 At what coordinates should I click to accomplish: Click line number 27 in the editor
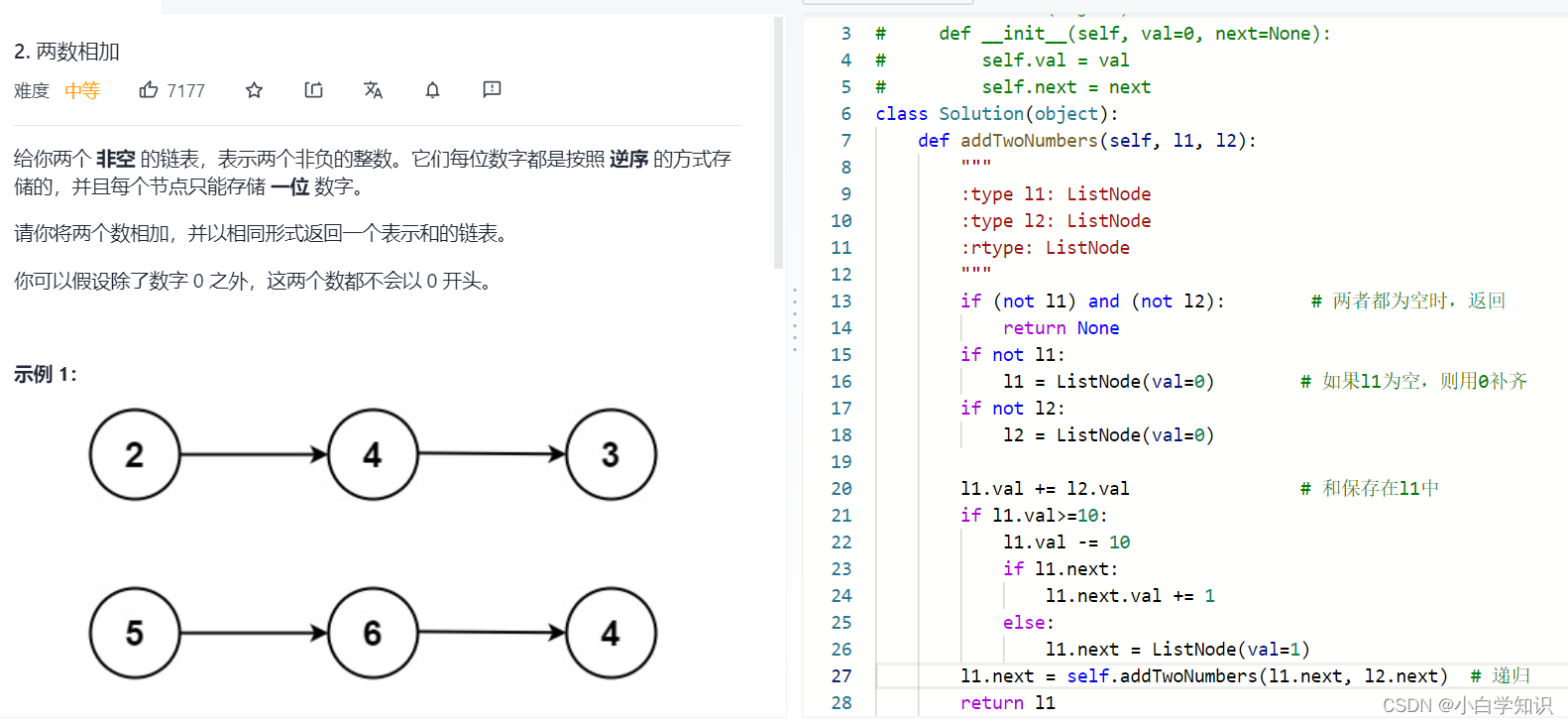841,676
